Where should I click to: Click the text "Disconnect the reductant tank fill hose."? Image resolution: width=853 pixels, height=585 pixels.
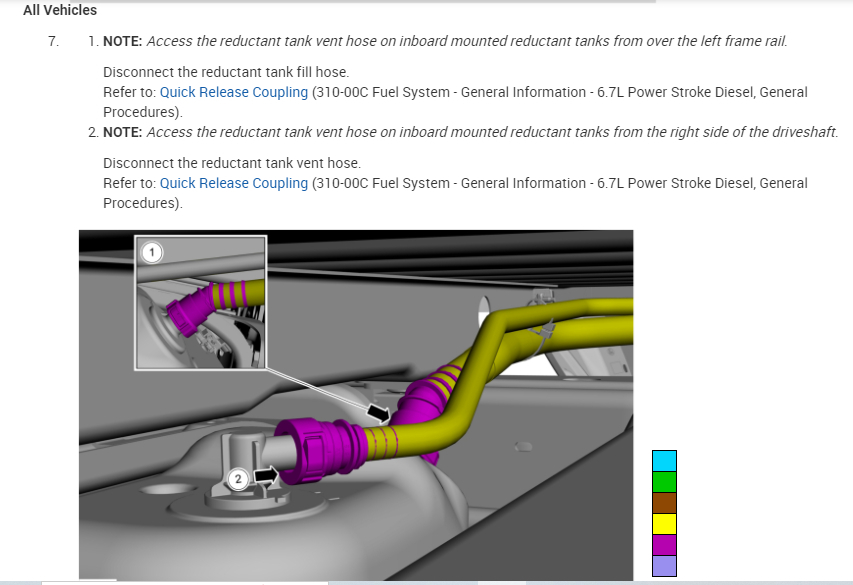[x=226, y=72]
